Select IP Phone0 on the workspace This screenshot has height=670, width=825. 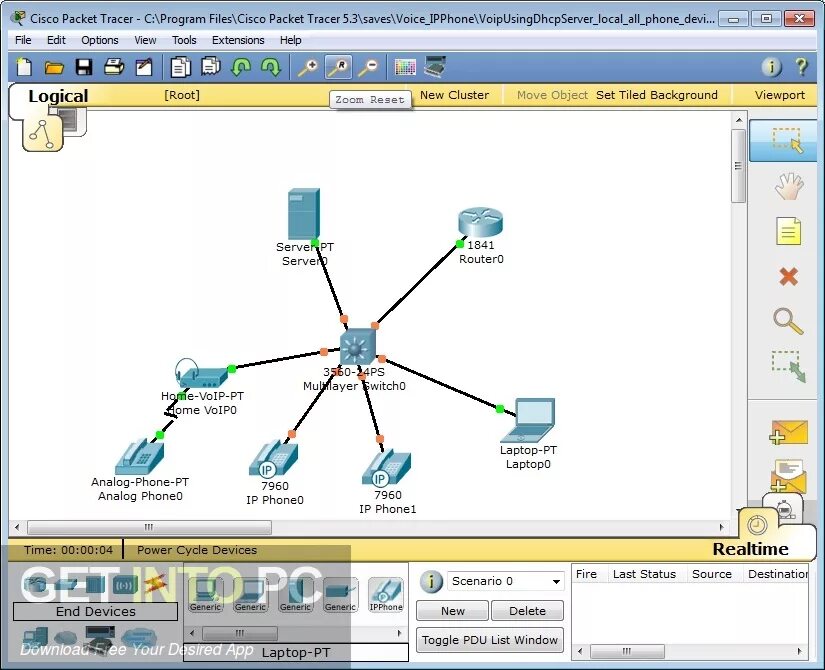point(273,461)
